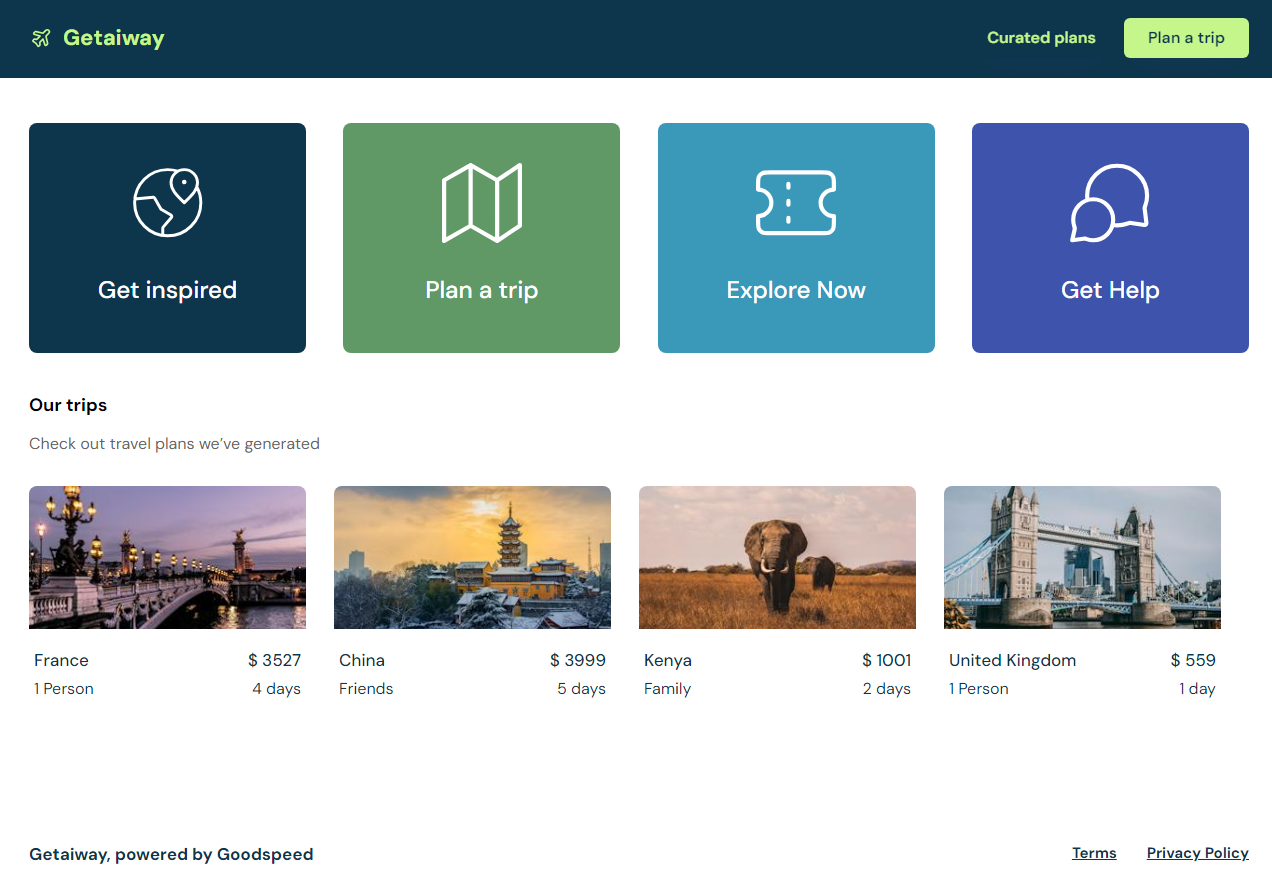Click the $ 3999 price
This screenshot has height=890, width=1272.
578,660
